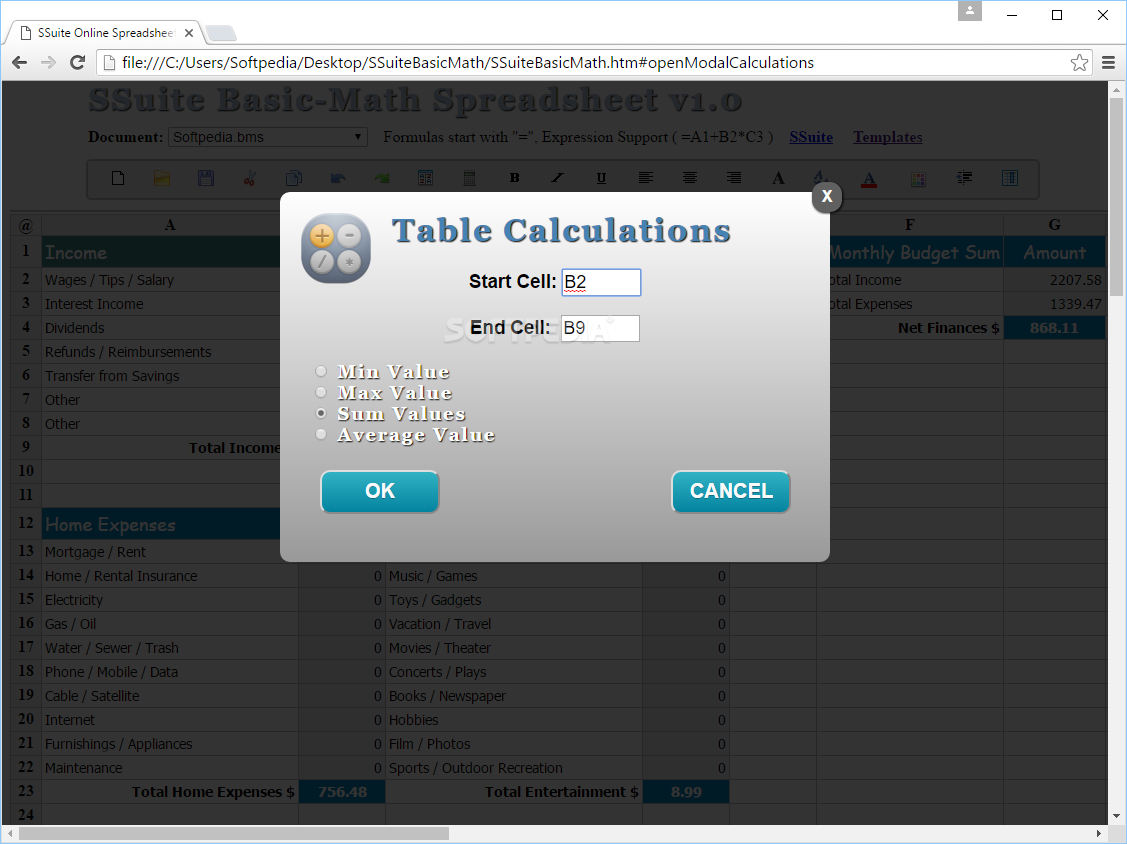Image resolution: width=1127 pixels, height=844 pixels.
Task: Toggle Bold formatting icon
Action: 514,178
